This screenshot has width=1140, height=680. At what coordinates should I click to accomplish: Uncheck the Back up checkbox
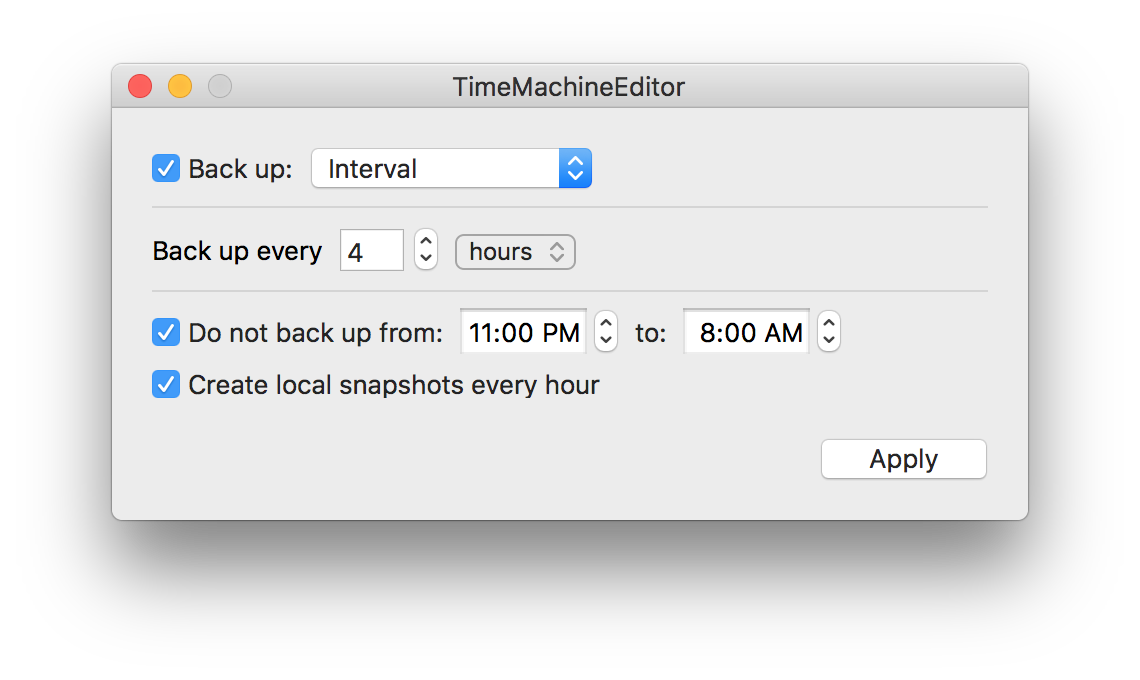(x=166, y=168)
